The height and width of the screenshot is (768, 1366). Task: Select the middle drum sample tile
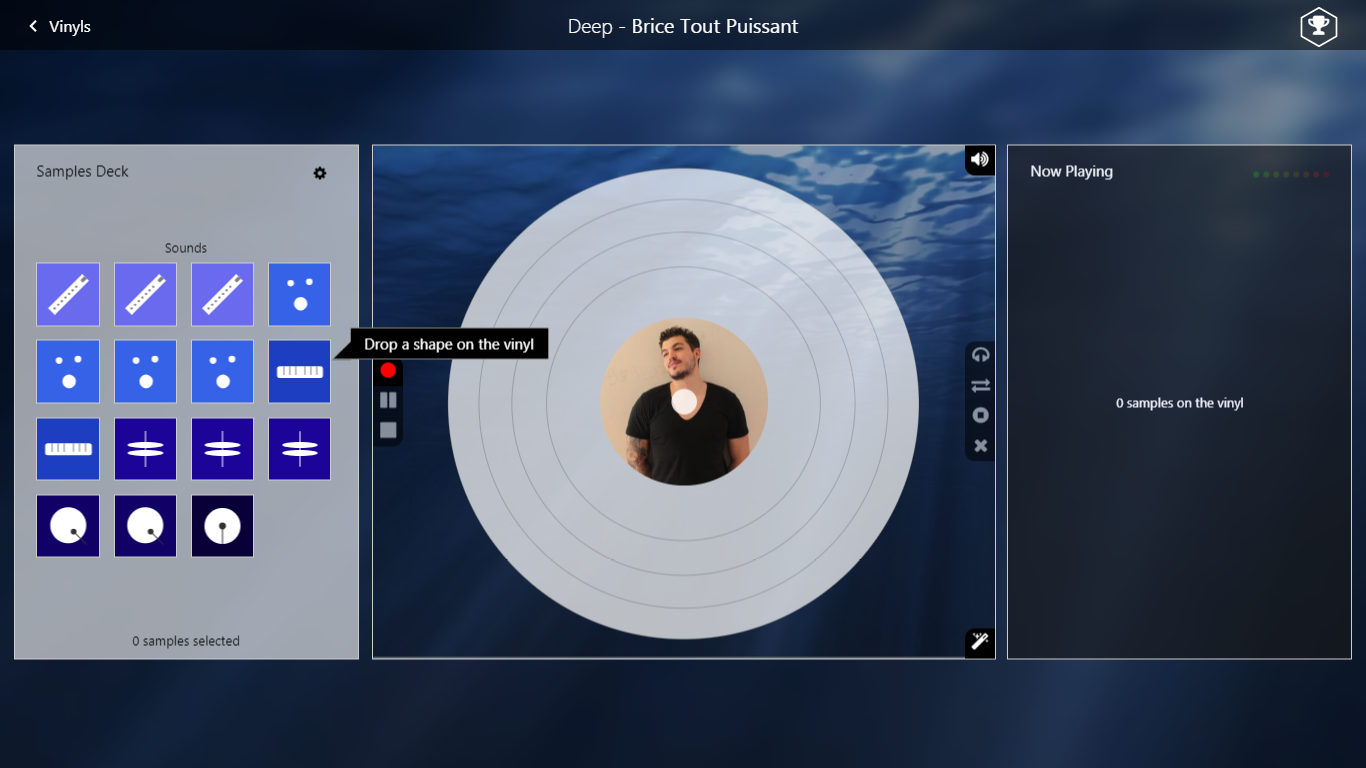pyautogui.click(x=145, y=526)
